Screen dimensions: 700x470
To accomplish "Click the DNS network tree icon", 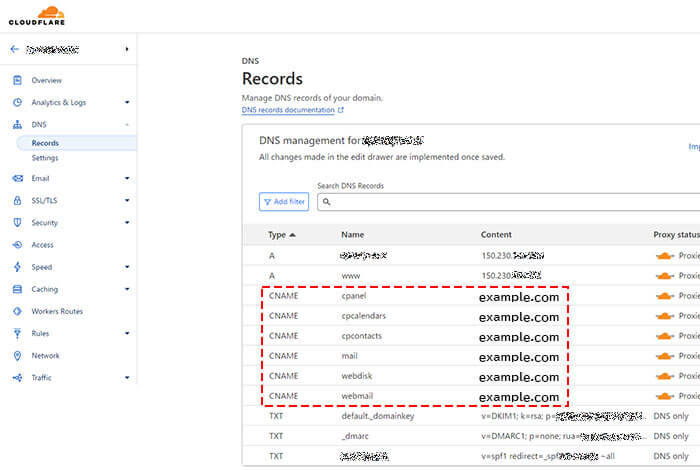I will coord(17,125).
